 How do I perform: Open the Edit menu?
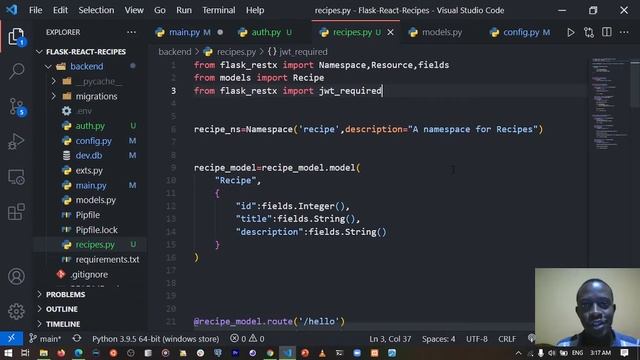pos(60,10)
